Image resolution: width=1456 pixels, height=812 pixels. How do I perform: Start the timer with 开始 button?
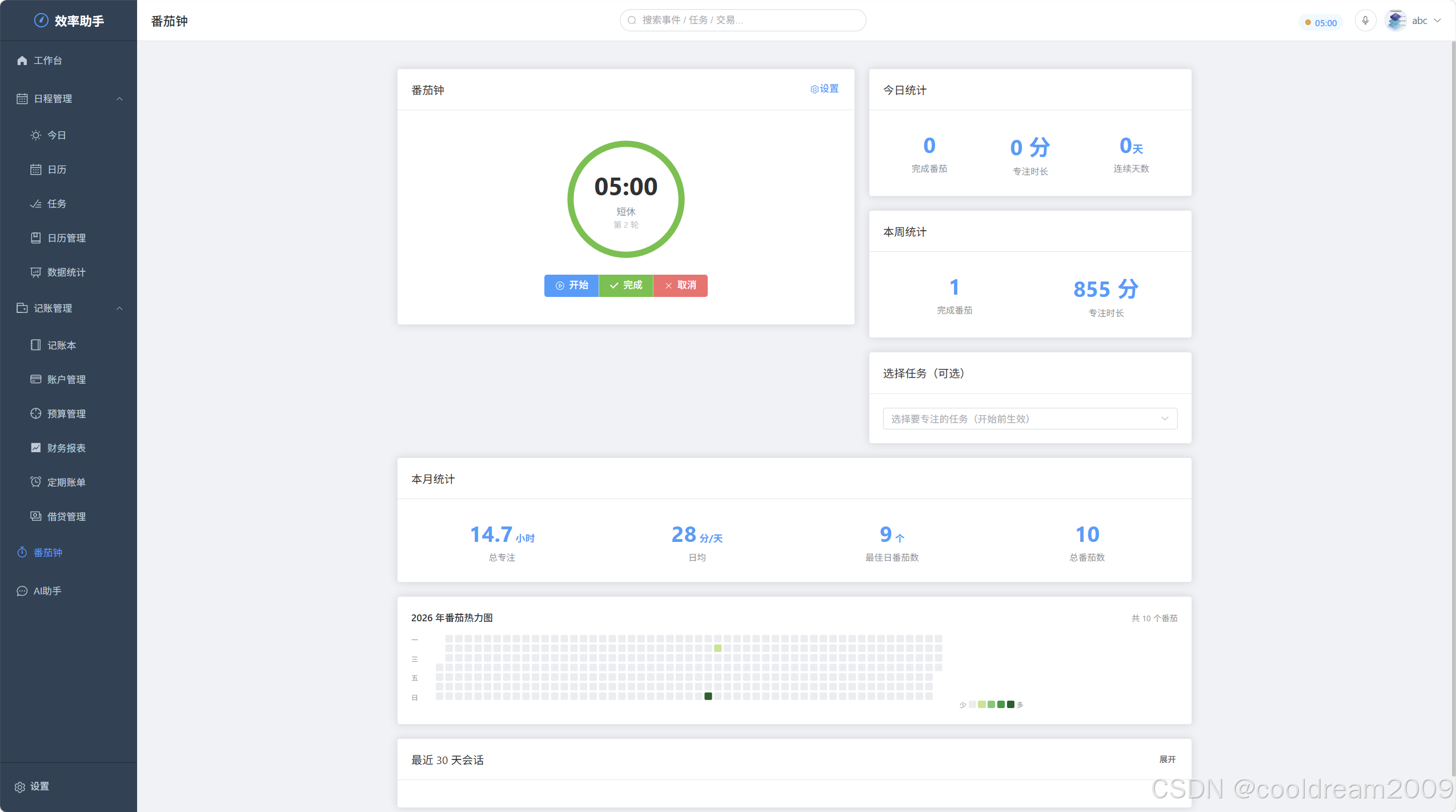pos(571,286)
